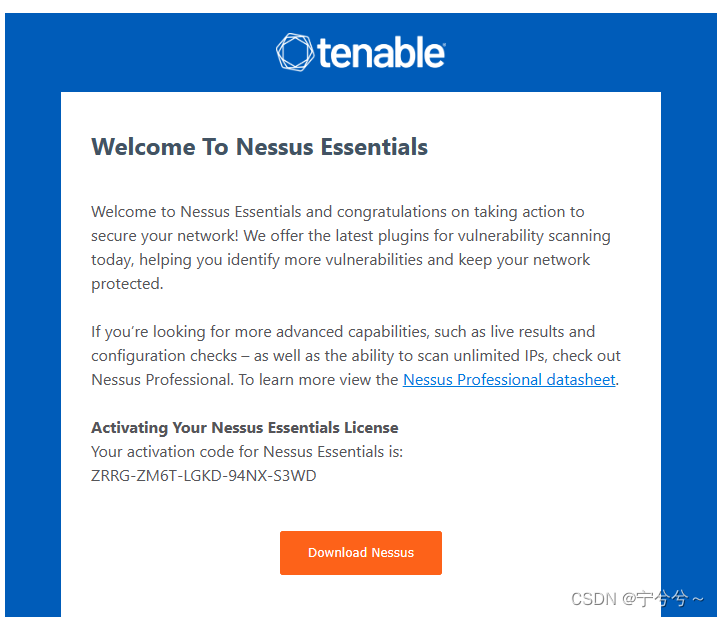Viewport: 720px width, 617px height.
Task: Click the 'Essentials' word in the main heading
Action: click(374, 147)
